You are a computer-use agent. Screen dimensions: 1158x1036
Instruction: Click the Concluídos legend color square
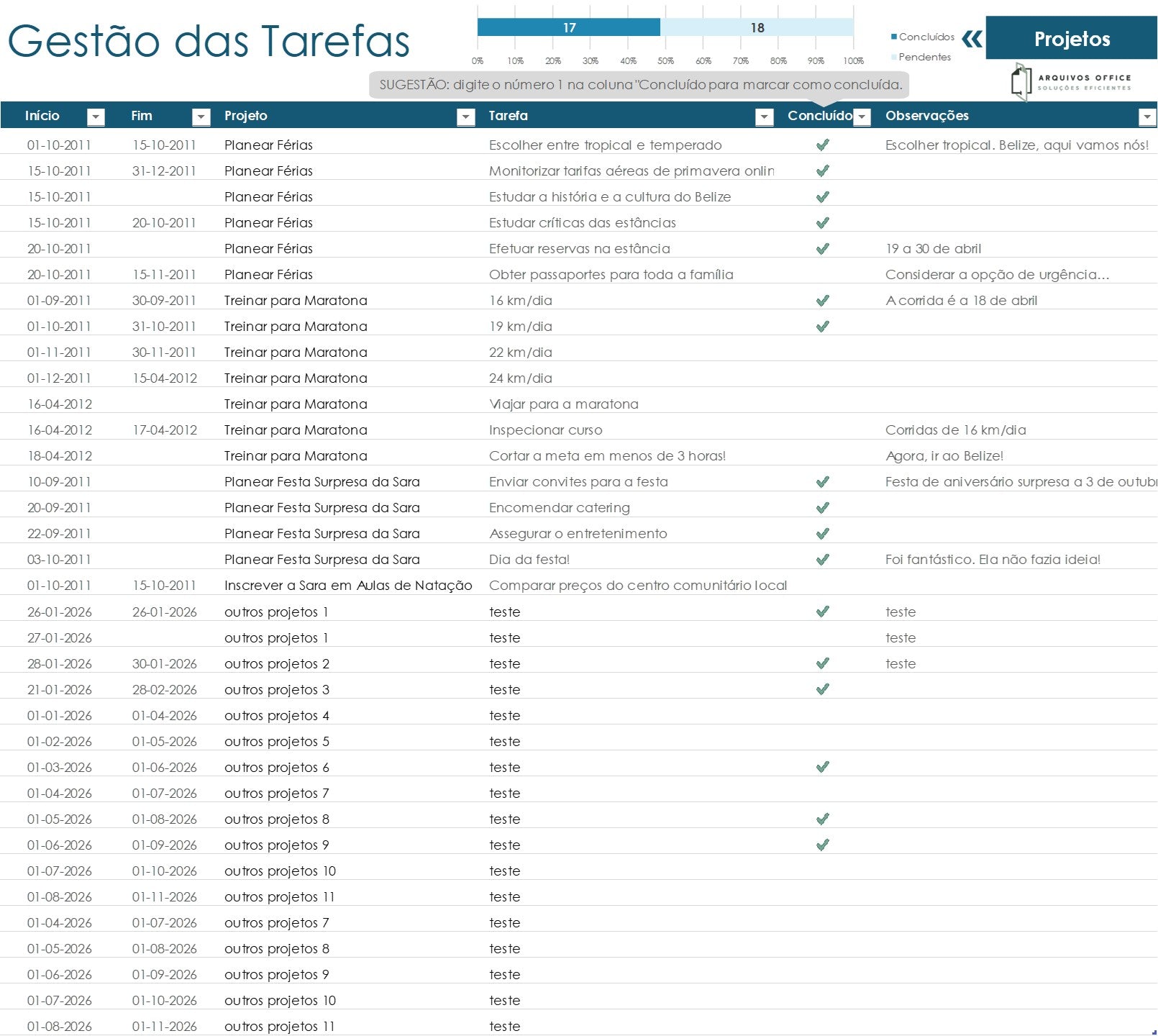click(894, 36)
